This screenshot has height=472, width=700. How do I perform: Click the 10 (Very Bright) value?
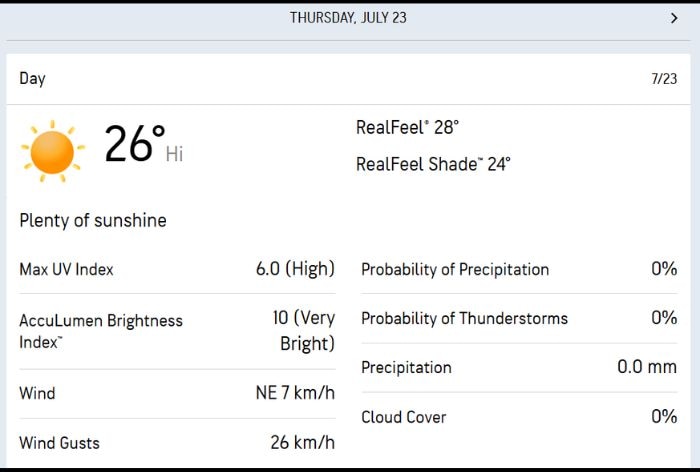(x=304, y=331)
